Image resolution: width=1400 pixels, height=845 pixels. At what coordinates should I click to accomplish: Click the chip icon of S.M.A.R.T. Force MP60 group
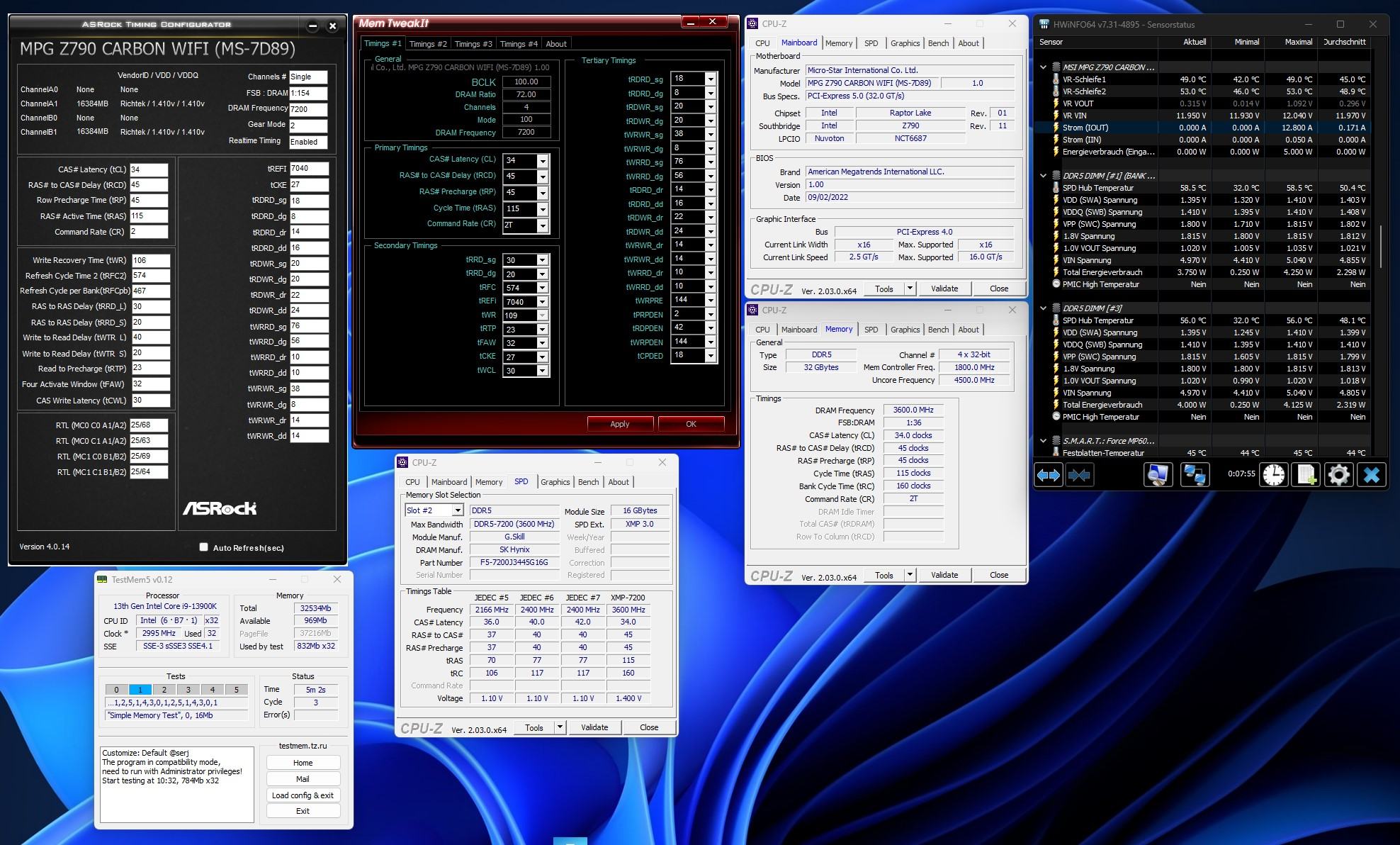pos(1056,441)
